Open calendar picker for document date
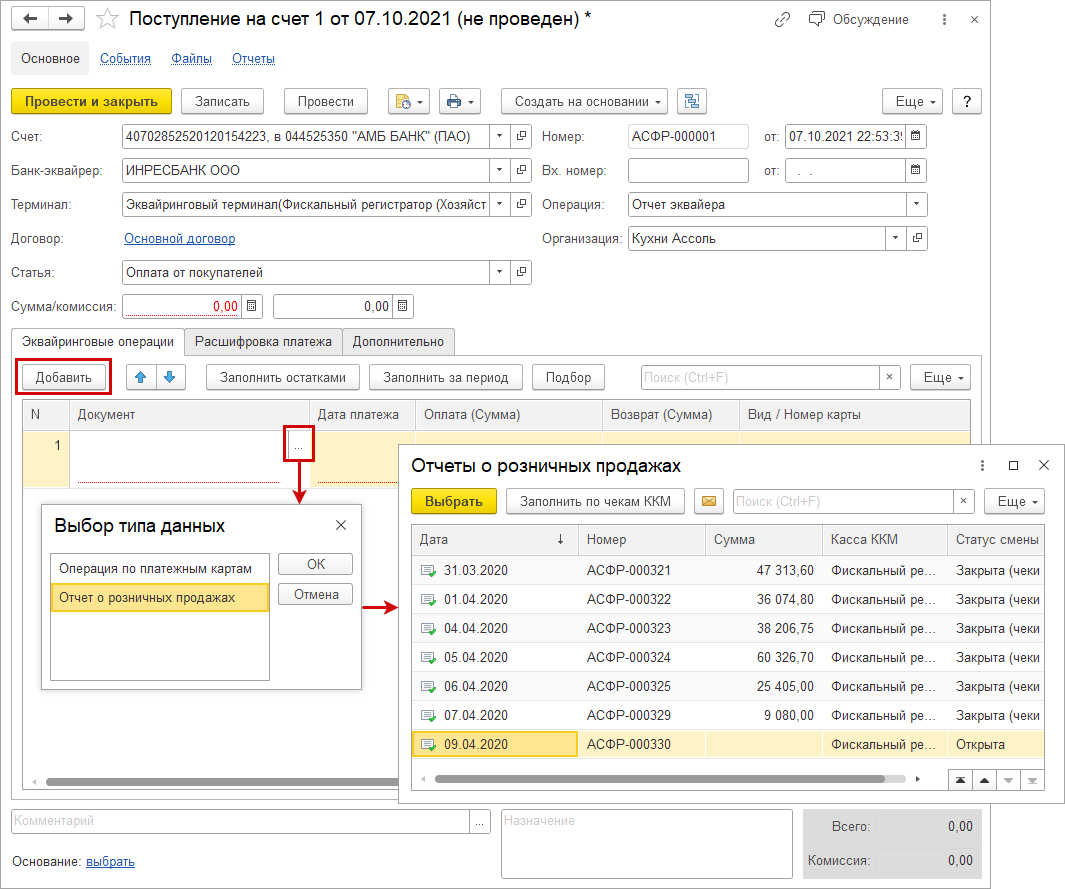Viewport: 1065px width, 889px height. pos(915,136)
